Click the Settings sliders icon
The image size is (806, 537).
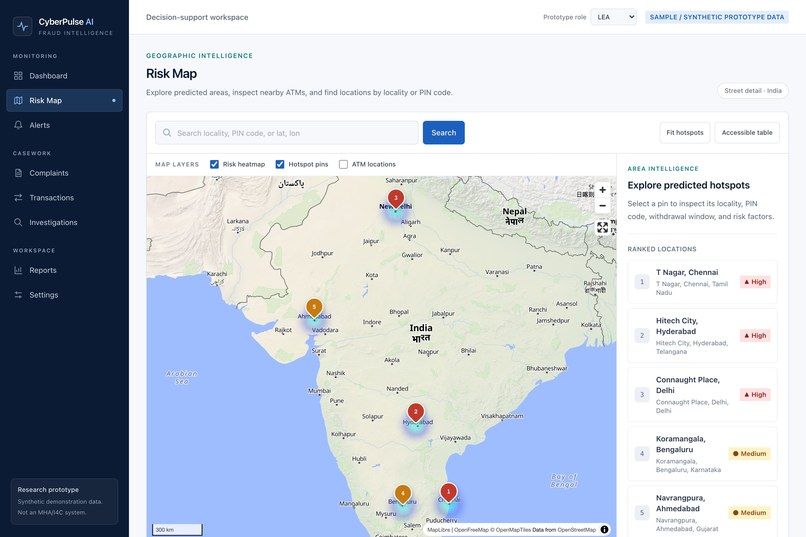tap(19, 295)
